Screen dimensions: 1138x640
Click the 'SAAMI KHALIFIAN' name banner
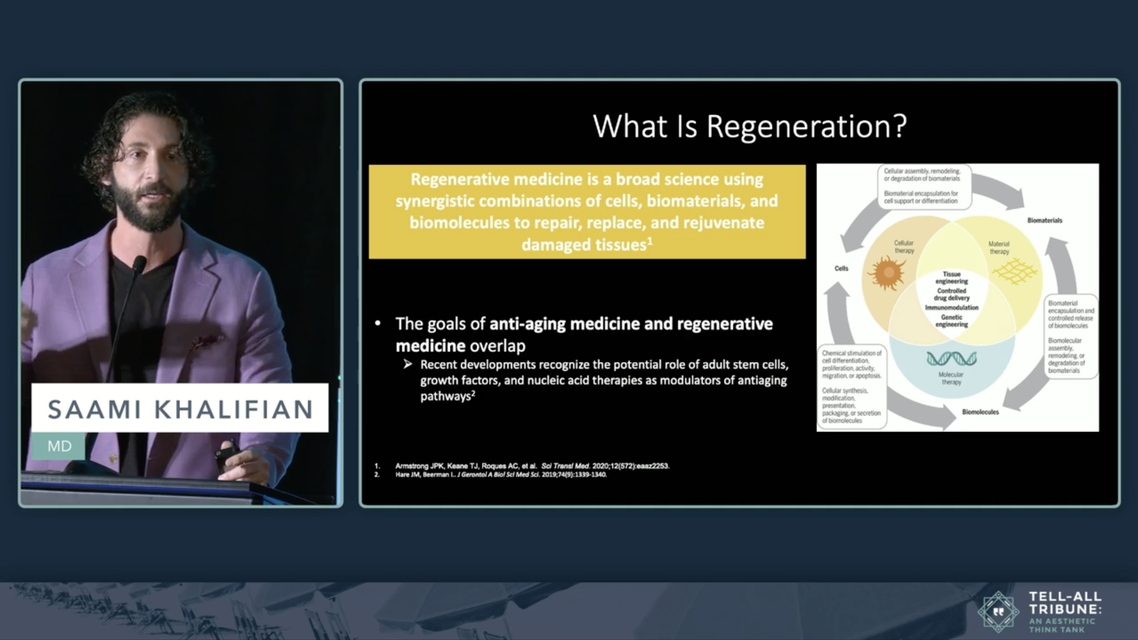180,409
